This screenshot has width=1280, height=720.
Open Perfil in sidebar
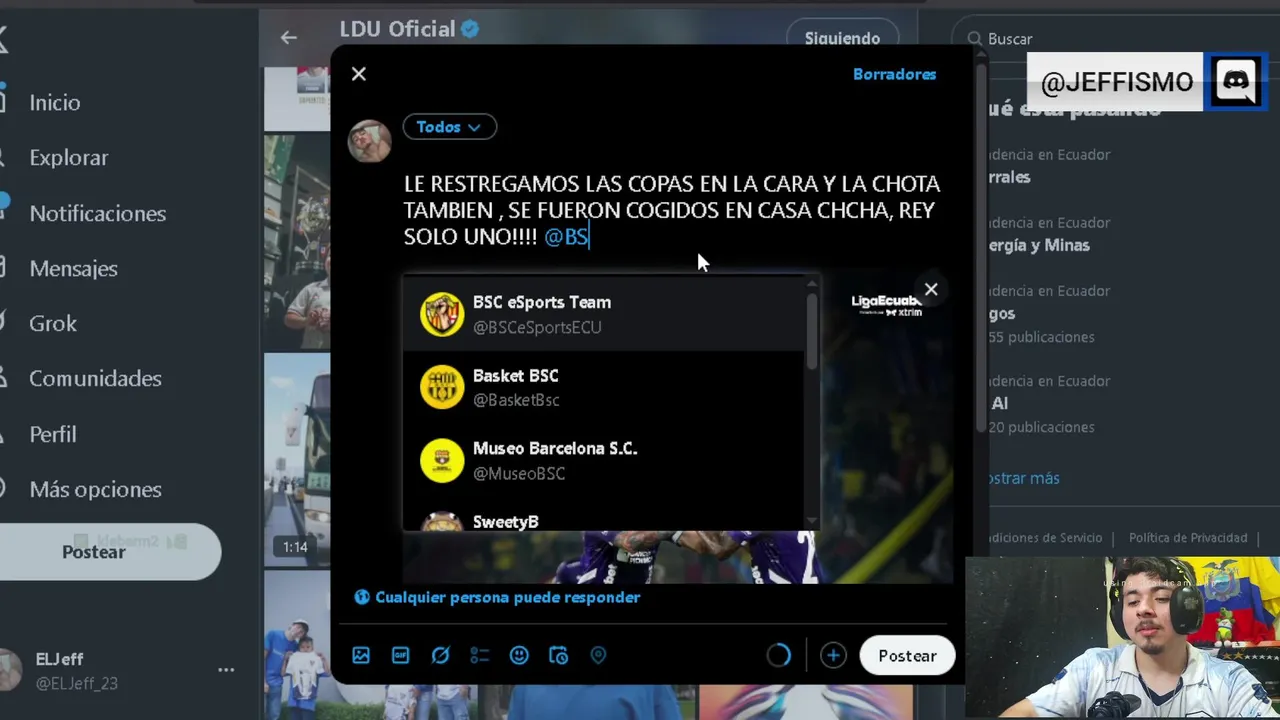52,434
